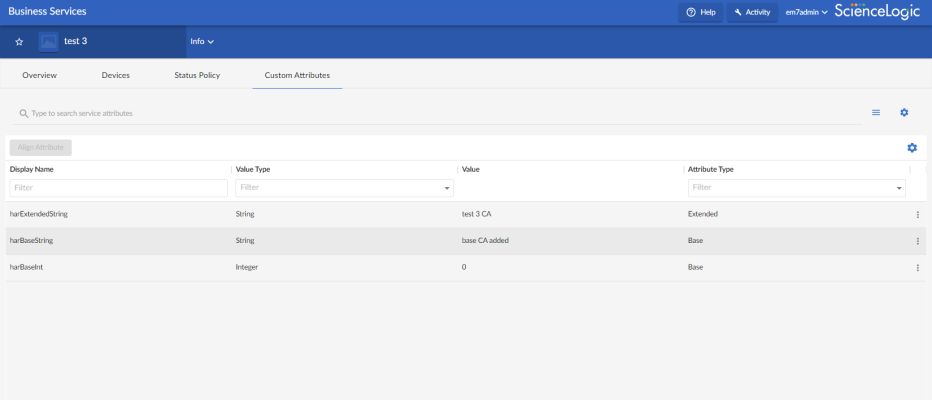Open actions menu for harBaseInt row
This screenshot has height=400, width=932.
[x=917, y=268]
